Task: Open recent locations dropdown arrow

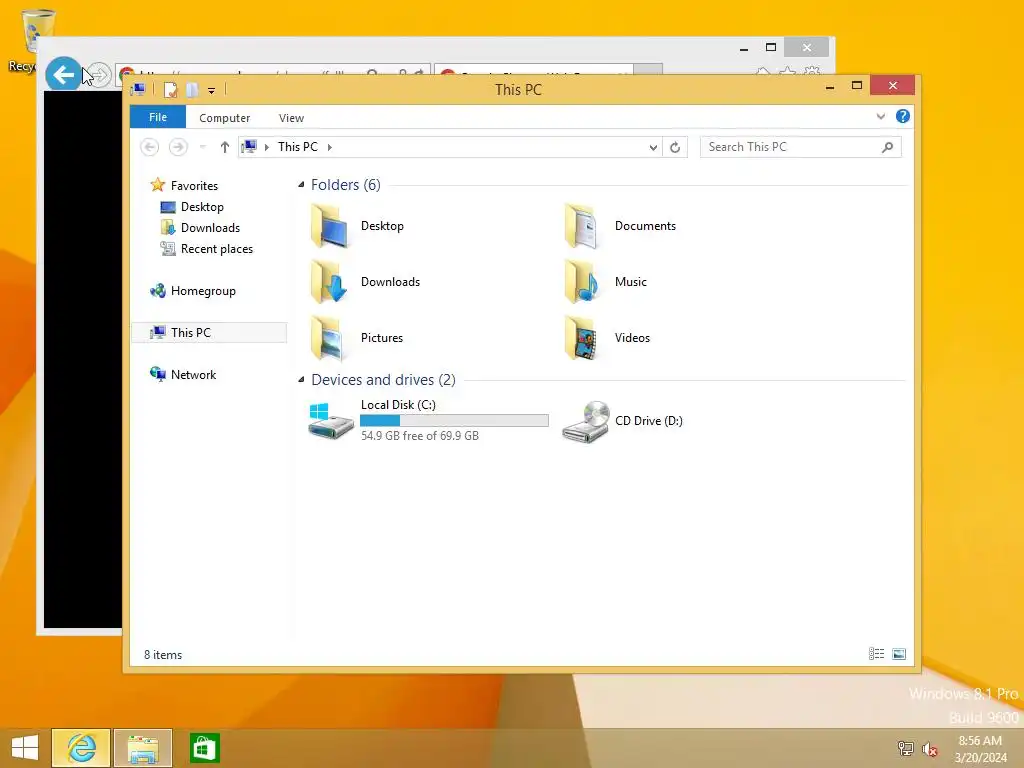Action: (x=202, y=148)
